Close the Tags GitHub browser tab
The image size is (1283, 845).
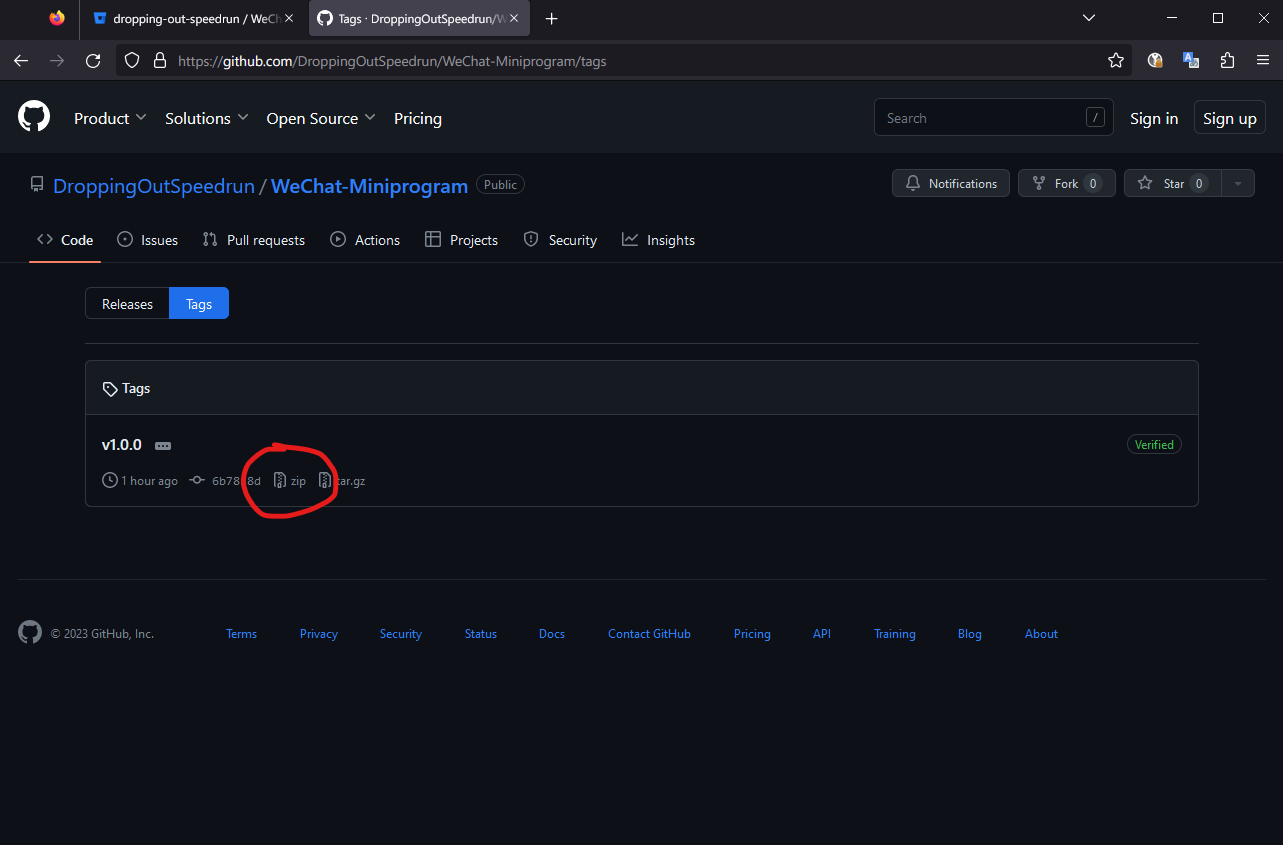514,18
